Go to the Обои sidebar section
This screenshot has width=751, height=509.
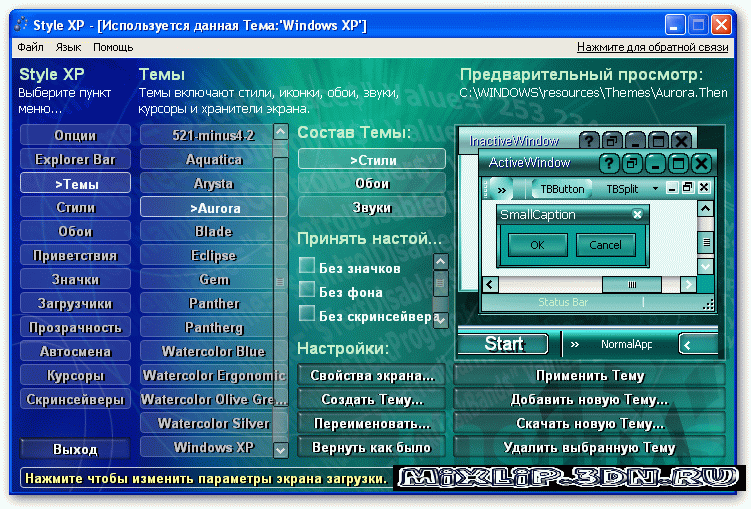tap(75, 231)
